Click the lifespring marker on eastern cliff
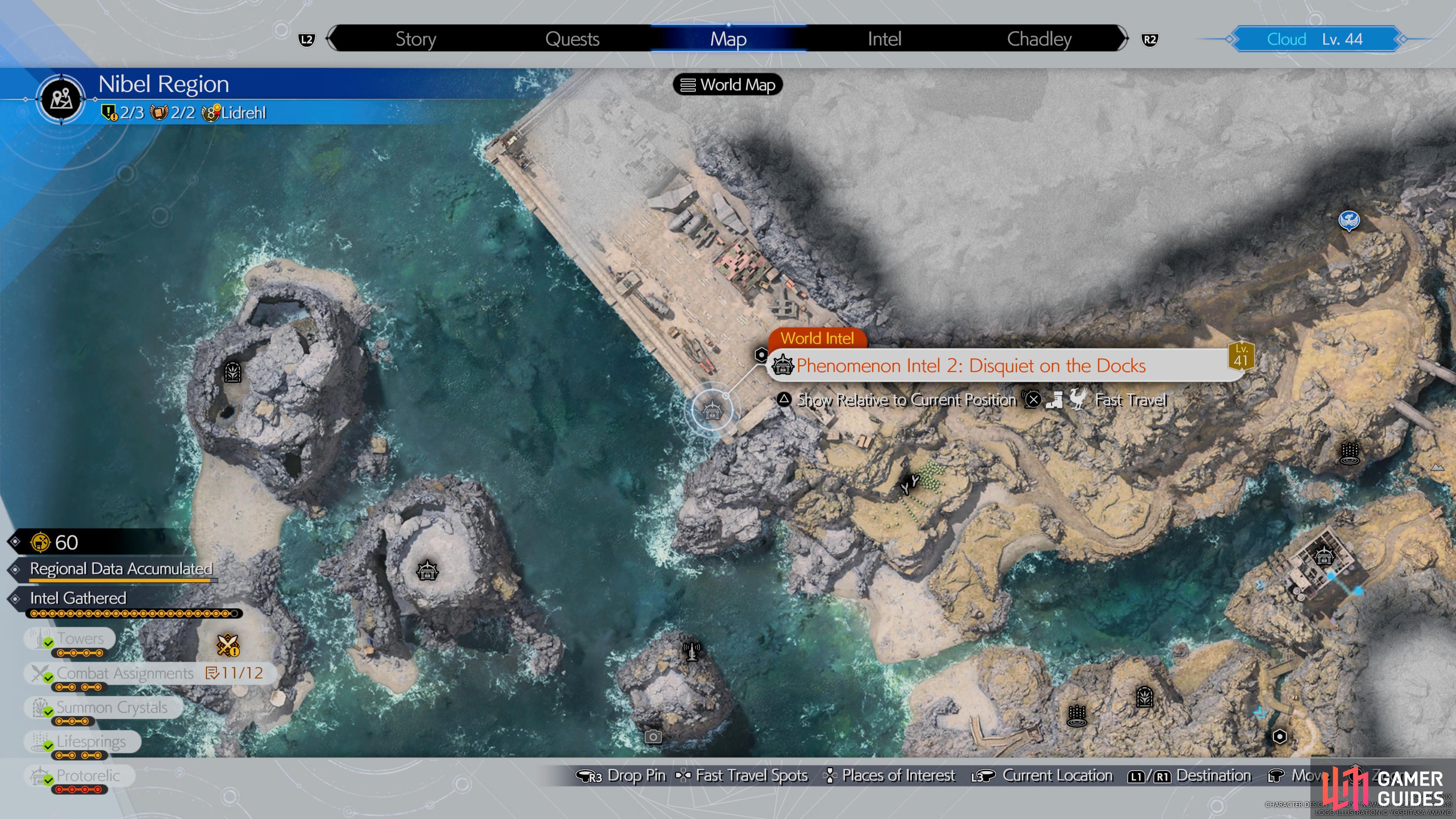The width and height of the screenshot is (1456, 819). [1350, 454]
